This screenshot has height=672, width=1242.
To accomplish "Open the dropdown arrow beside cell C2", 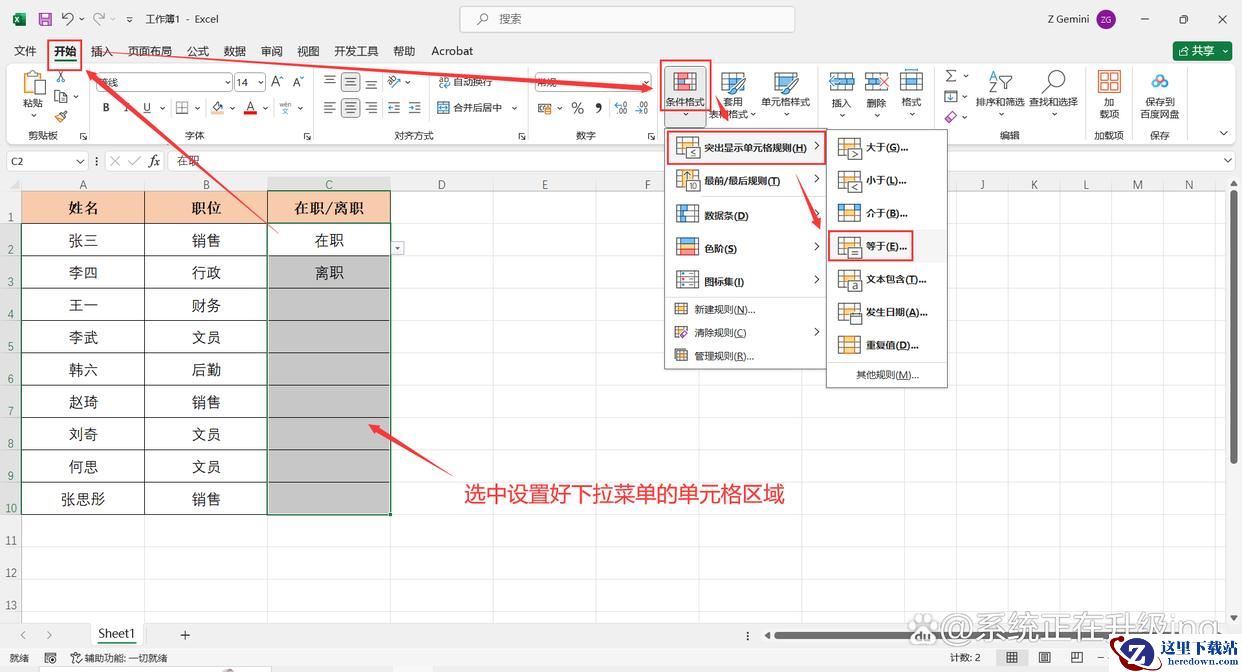I will tap(398, 247).
